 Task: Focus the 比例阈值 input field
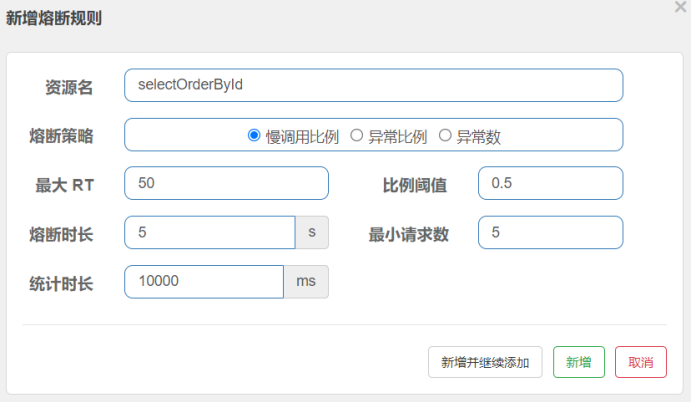point(550,183)
